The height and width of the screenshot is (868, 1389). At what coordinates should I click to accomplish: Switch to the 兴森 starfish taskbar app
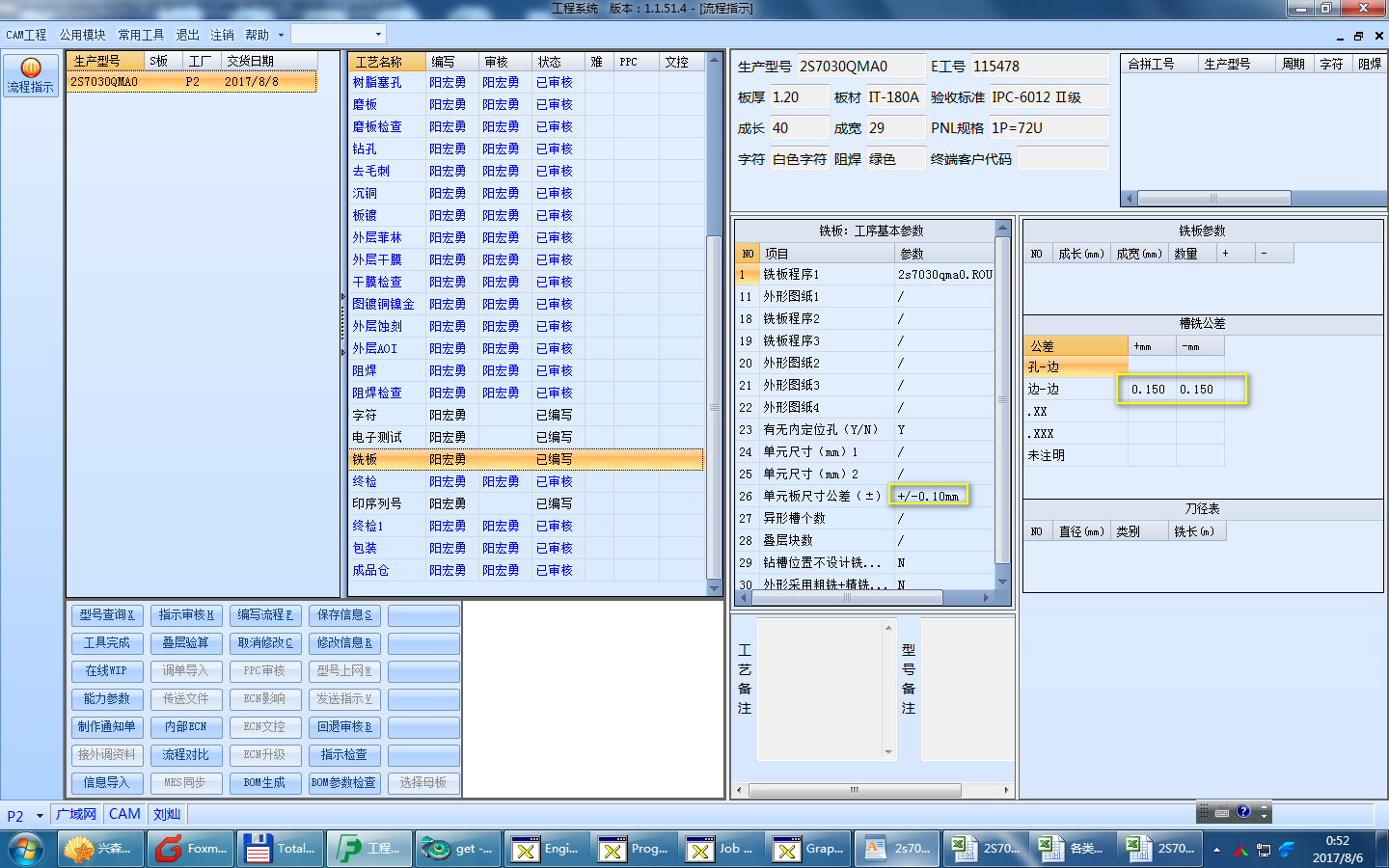point(100,849)
